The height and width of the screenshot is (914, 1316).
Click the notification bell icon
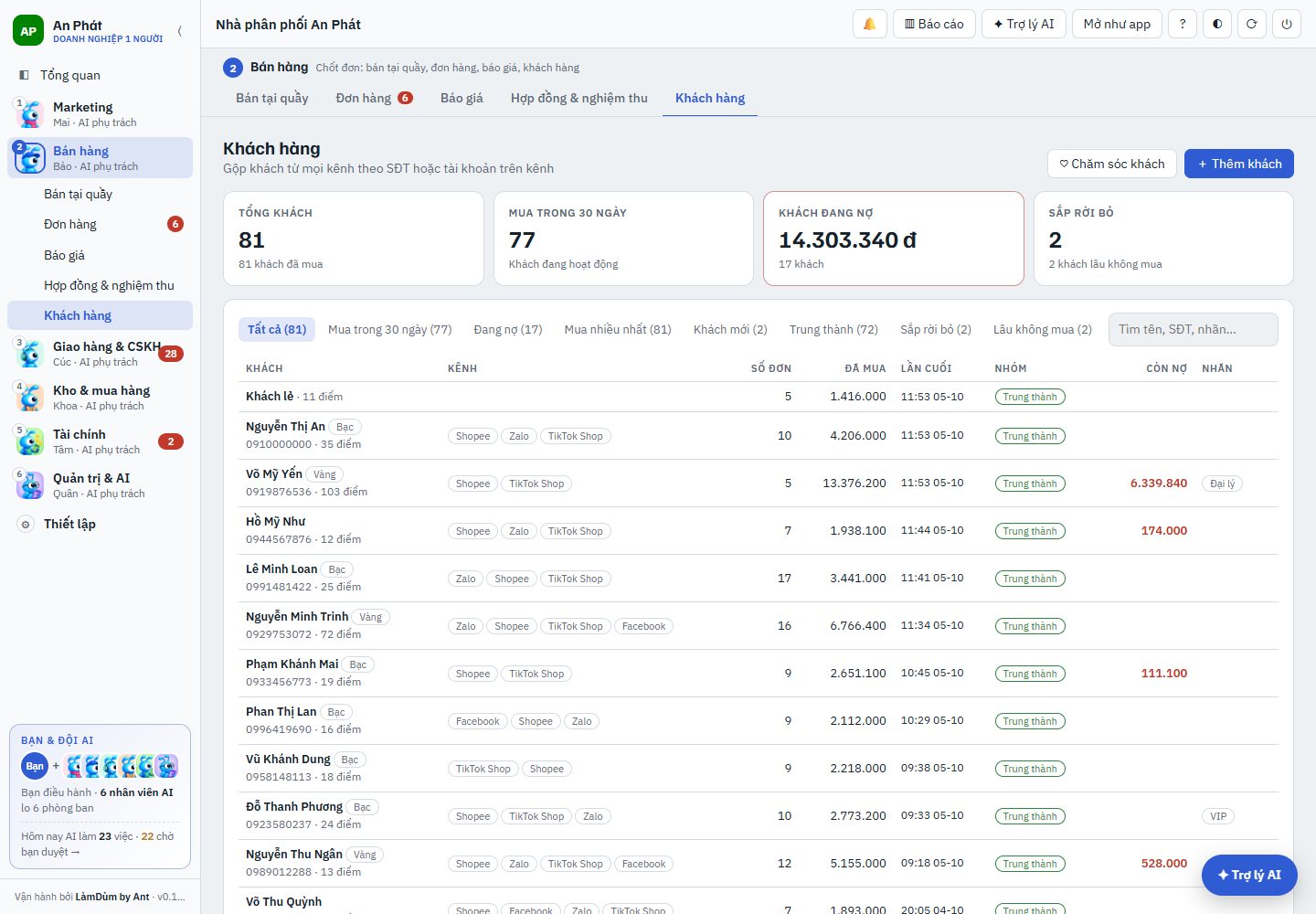click(x=869, y=24)
